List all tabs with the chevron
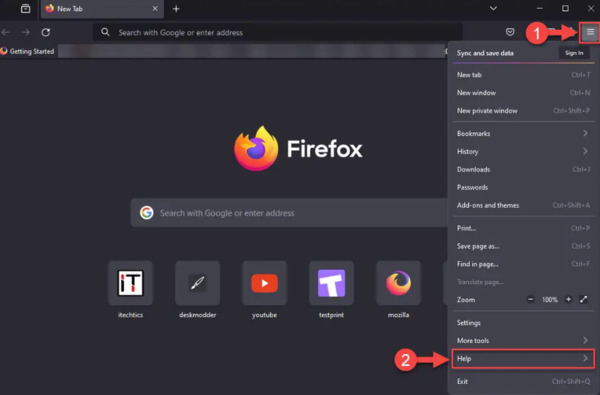This screenshot has width=600, height=395. [x=493, y=8]
